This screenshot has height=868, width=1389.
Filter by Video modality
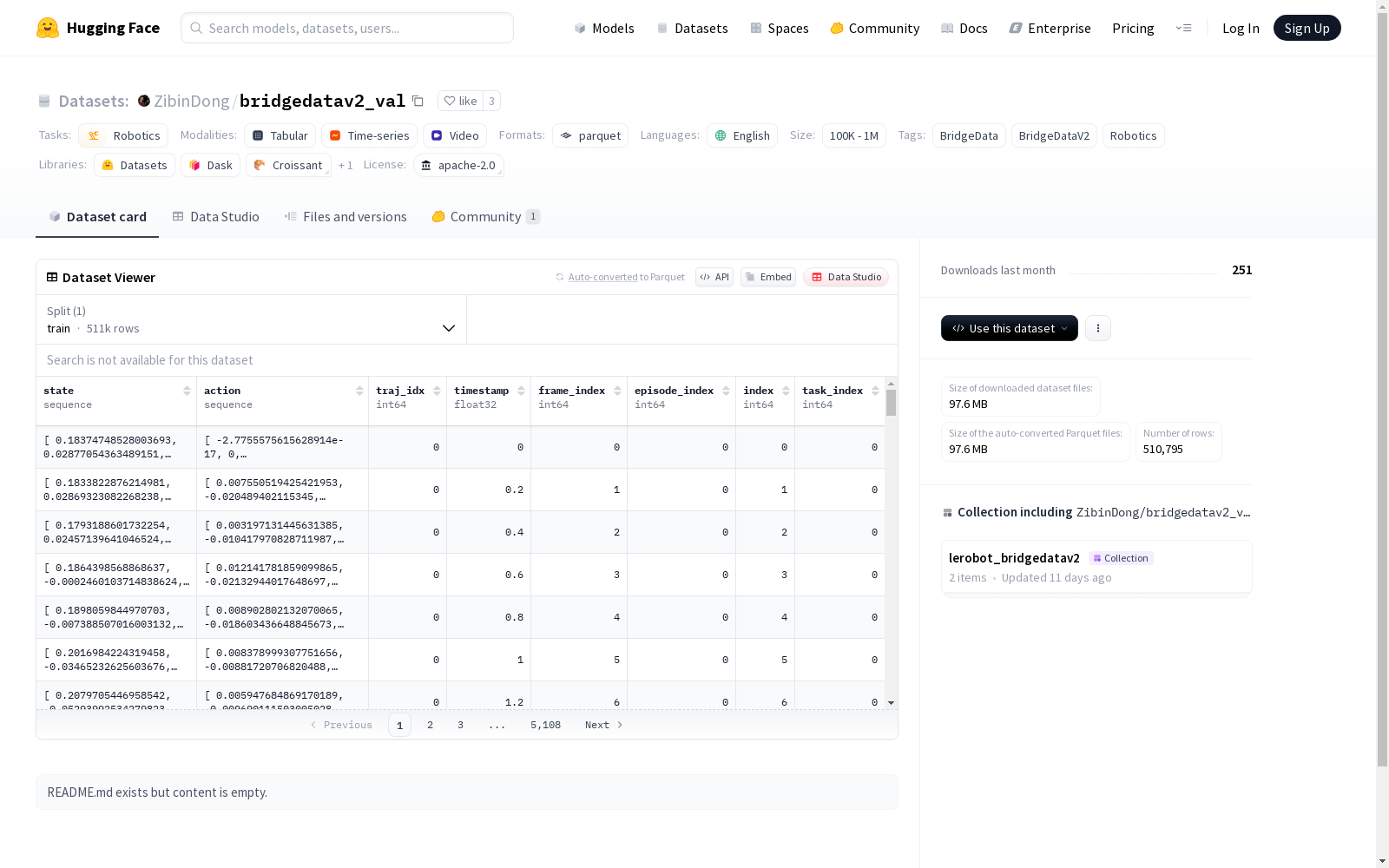click(455, 135)
